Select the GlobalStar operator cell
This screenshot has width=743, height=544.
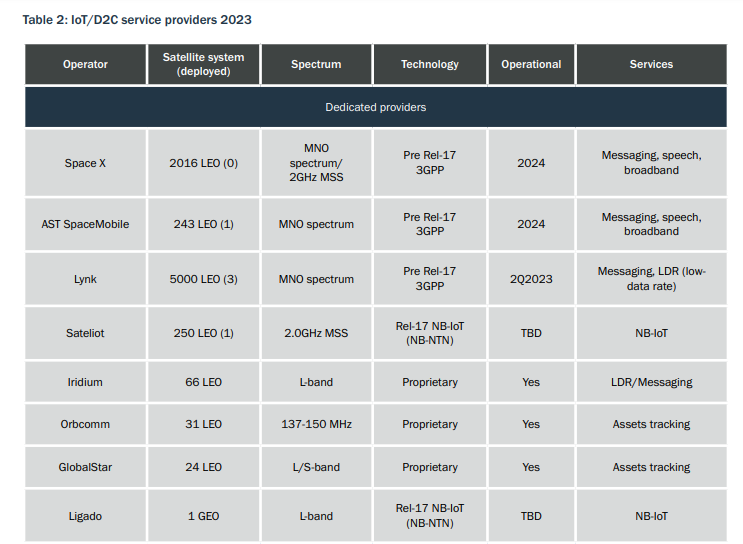pos(85,467)
